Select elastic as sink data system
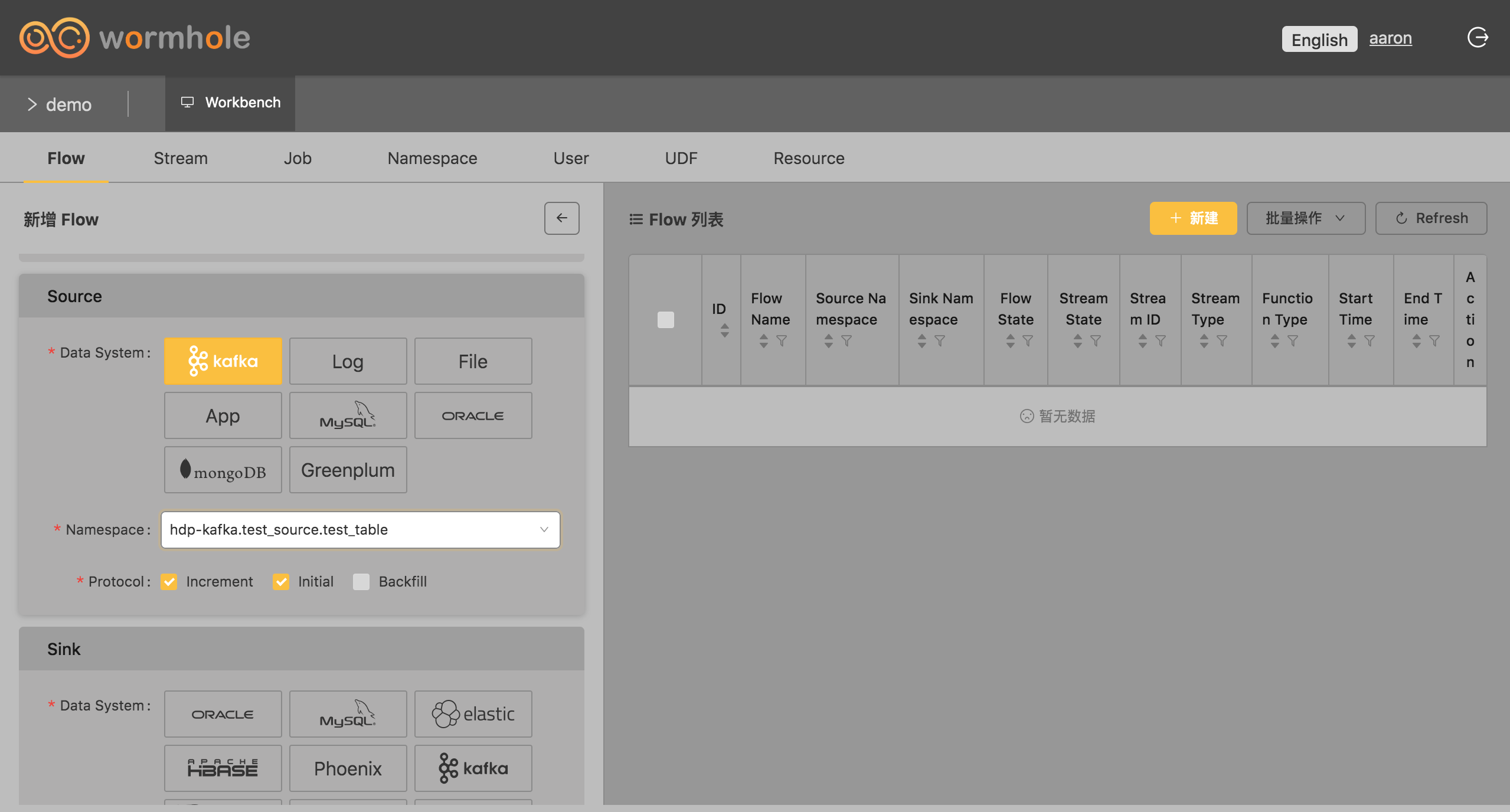This screenshot has width=1510, height=812. pos(473,714)
